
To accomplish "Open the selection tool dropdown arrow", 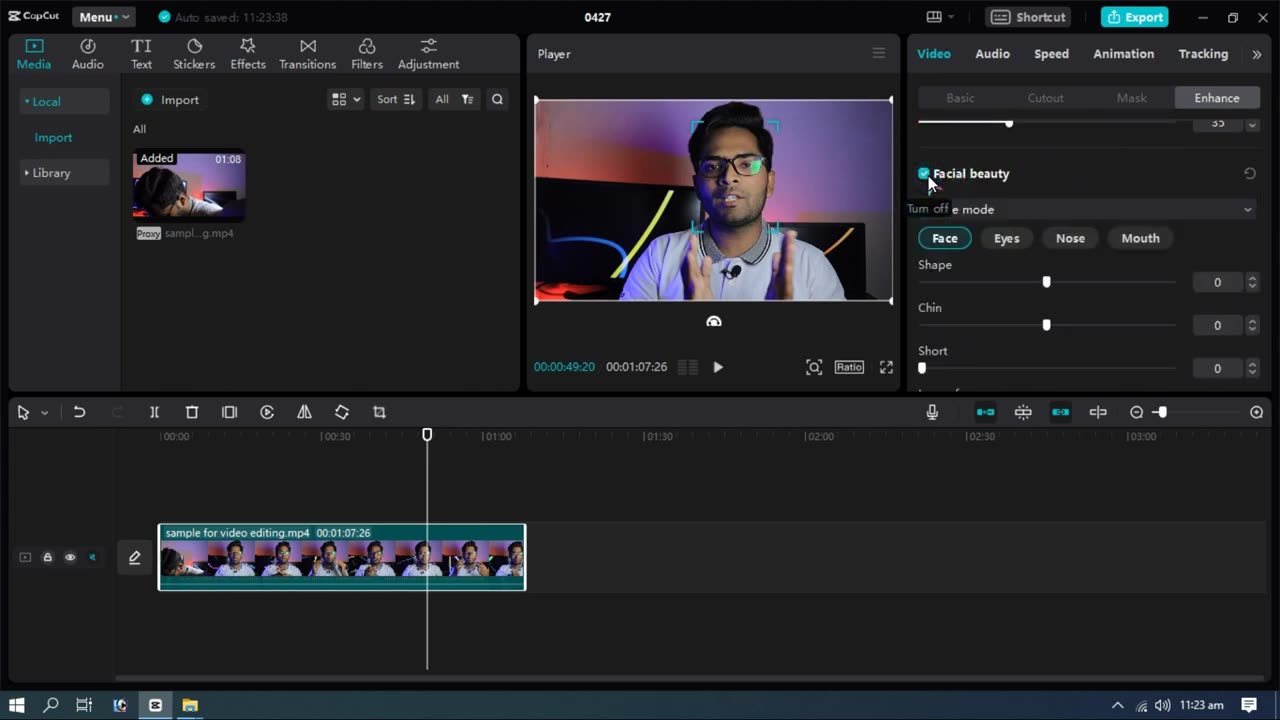I will coord(44,413).
